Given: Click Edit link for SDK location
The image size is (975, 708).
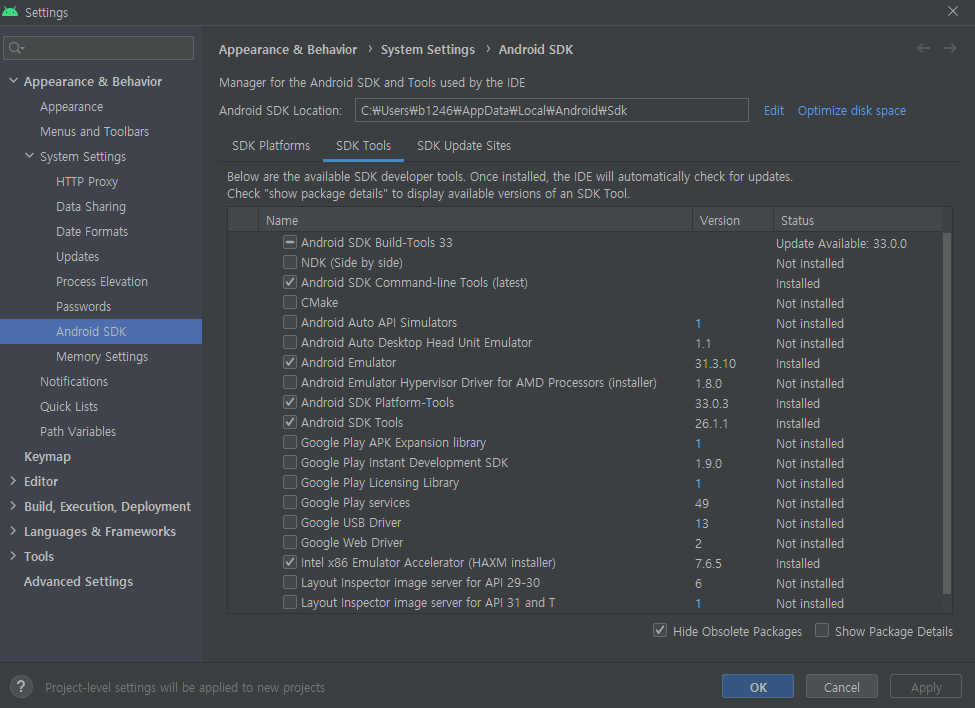Looking at the screenshot, I should pyautogui.click(x=774, y=111).
